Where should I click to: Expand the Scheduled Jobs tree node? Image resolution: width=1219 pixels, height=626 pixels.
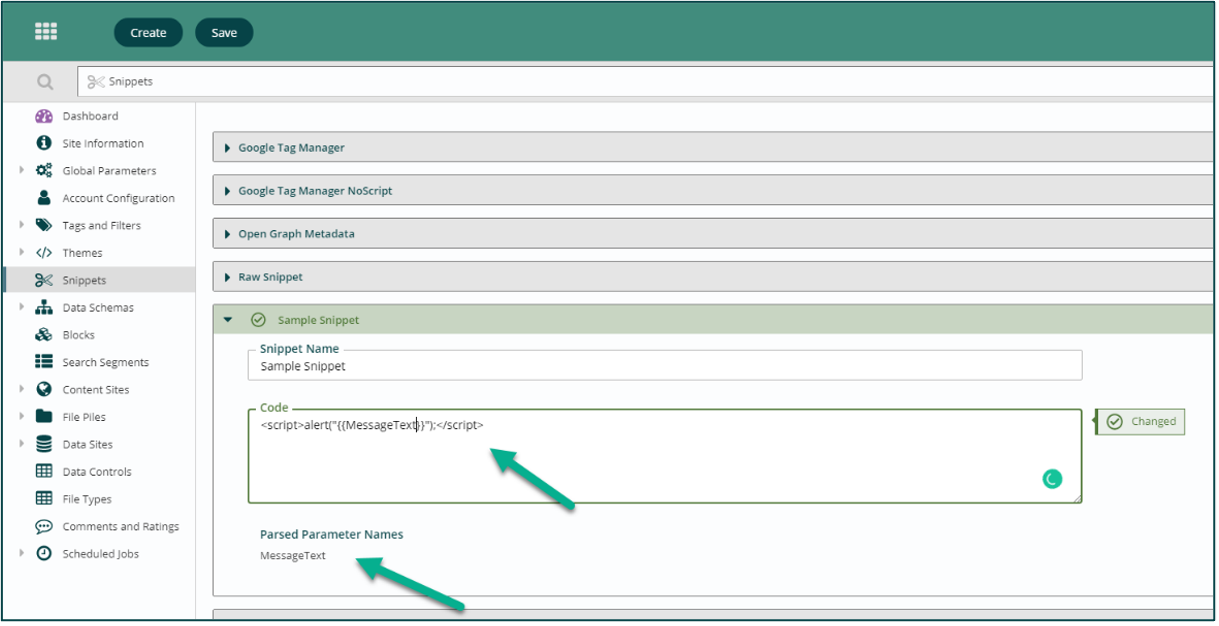22,553
